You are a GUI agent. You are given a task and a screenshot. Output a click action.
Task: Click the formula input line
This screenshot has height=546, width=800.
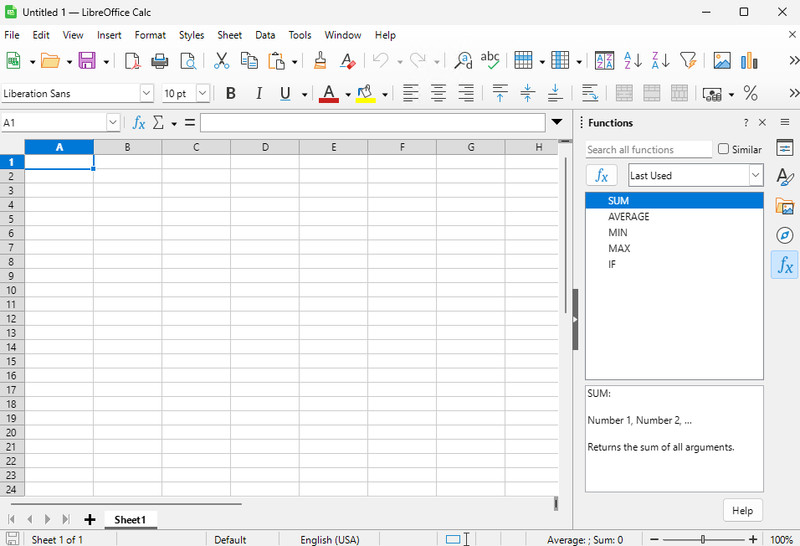pyautogui.click(x=373, y=122)
